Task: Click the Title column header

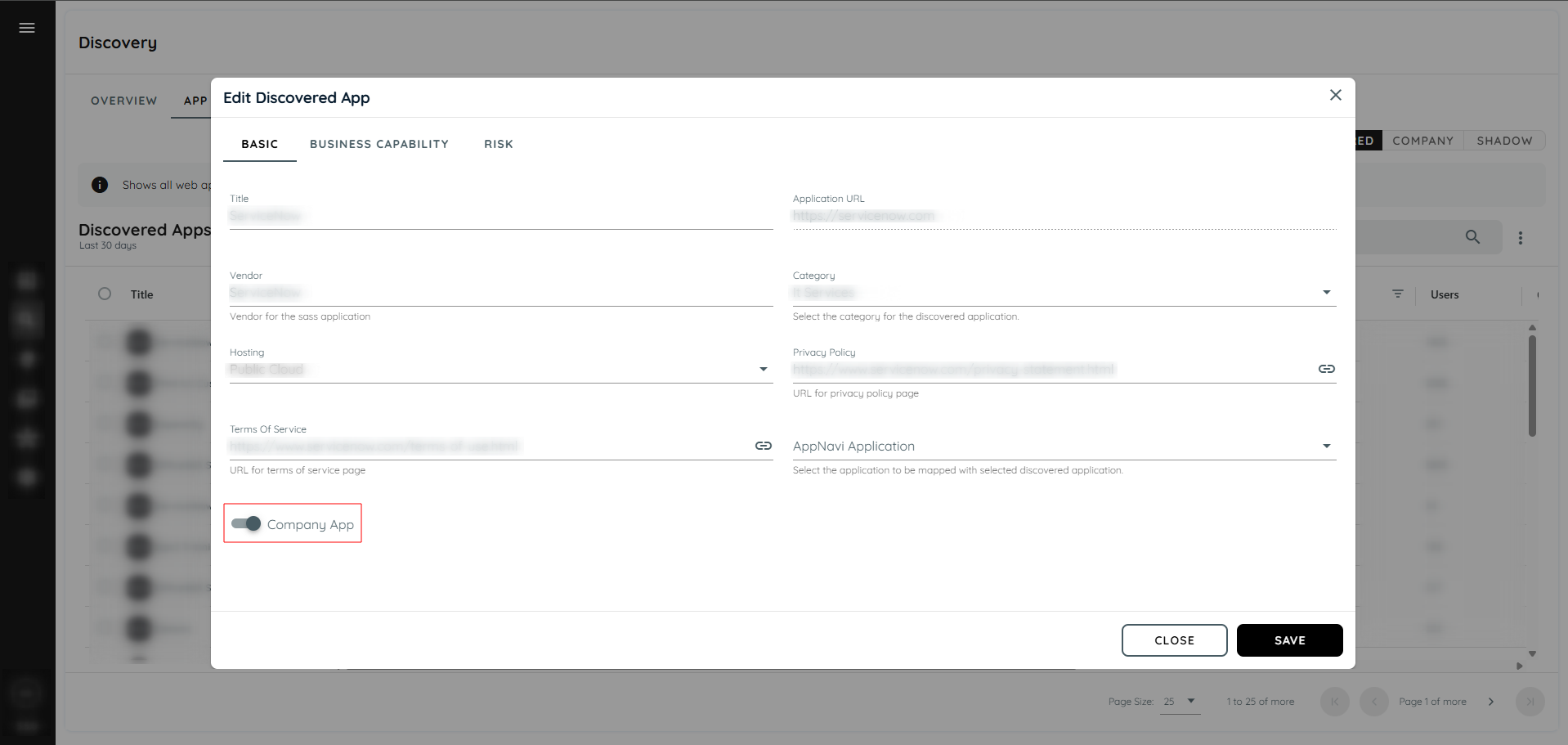Action: pos(142,295)
